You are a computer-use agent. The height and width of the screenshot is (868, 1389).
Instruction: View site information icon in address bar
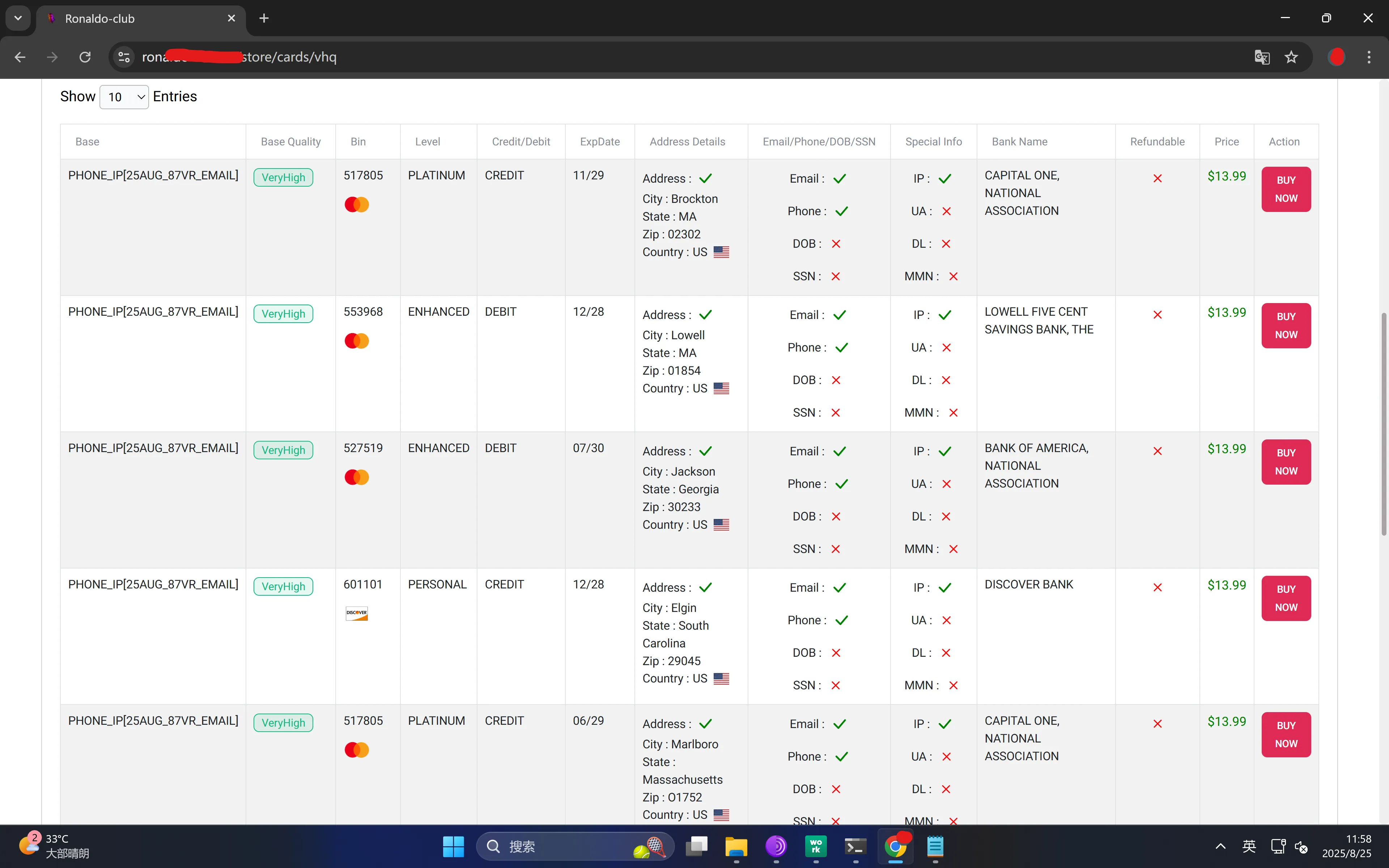pos(124,57)
